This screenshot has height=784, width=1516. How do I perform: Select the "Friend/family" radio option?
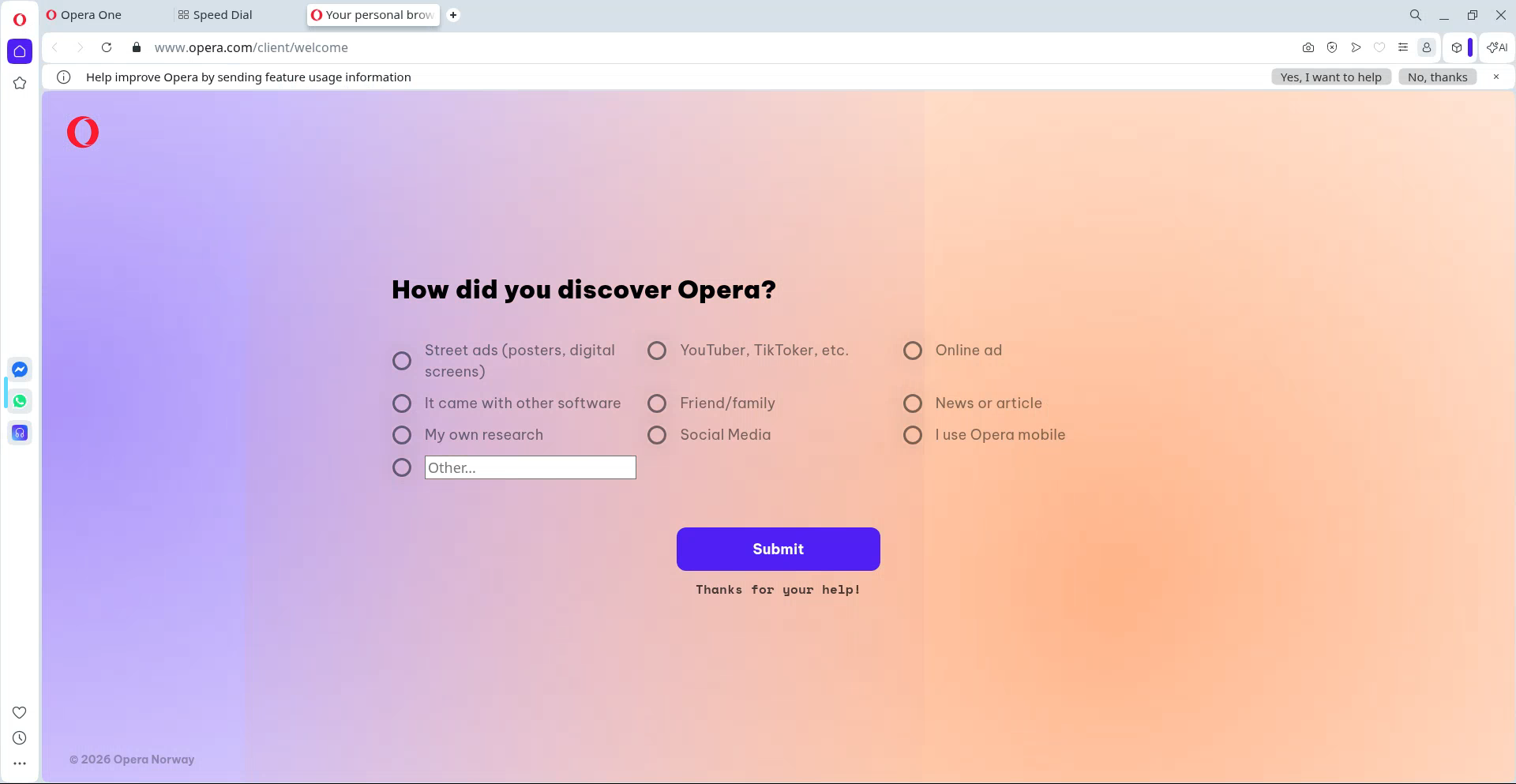point(657,403)
